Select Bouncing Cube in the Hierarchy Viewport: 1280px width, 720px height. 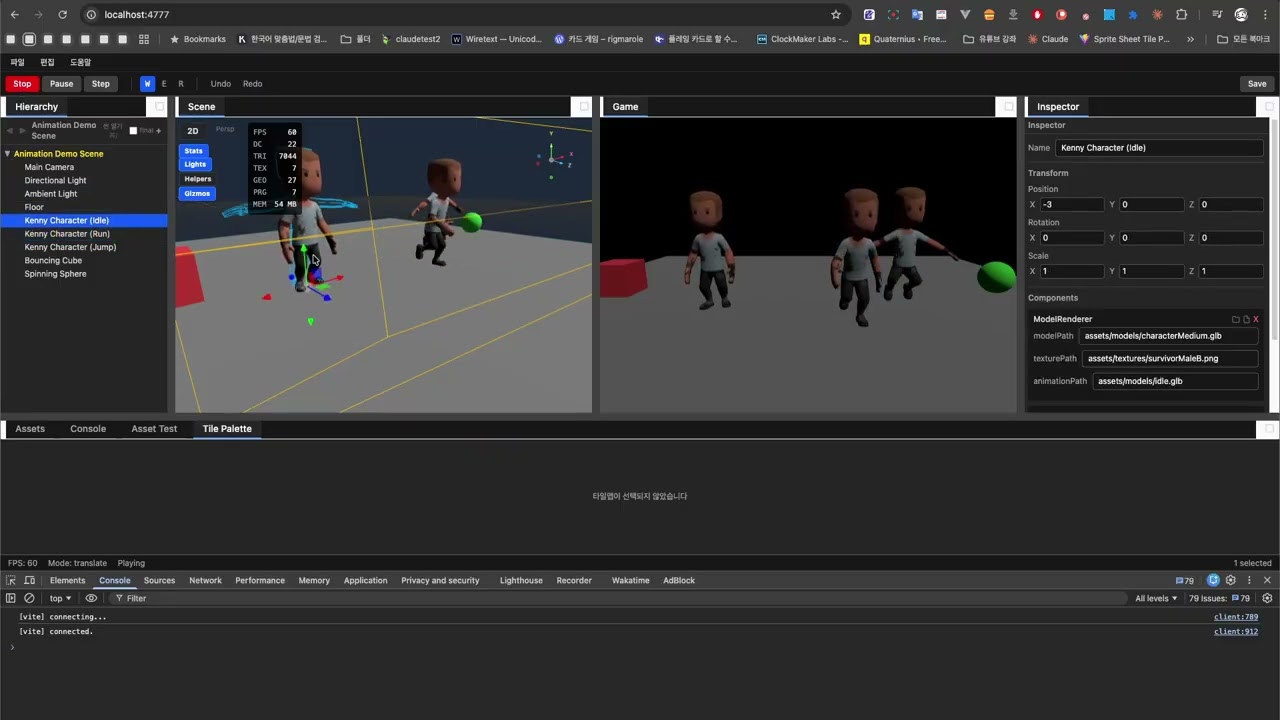[x=53, y=260]
